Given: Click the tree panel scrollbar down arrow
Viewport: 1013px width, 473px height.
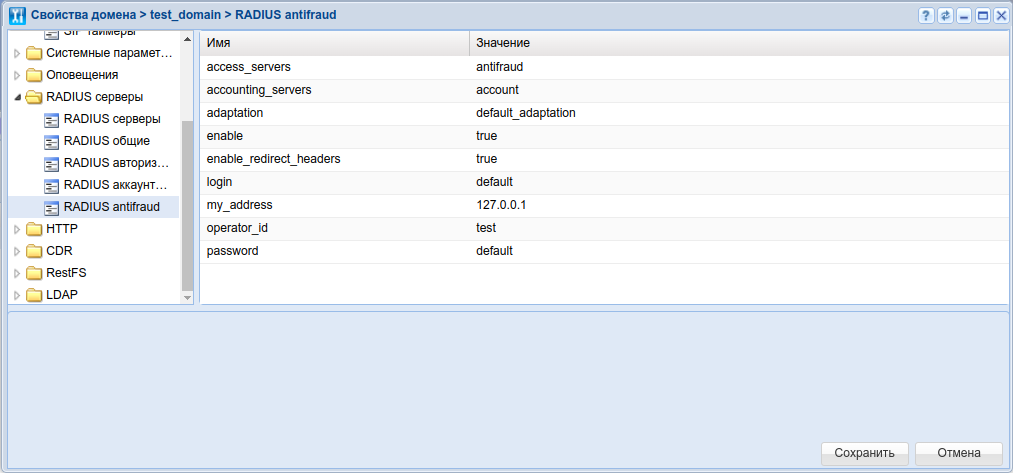Looking at the screenshot, I should 187,297.
